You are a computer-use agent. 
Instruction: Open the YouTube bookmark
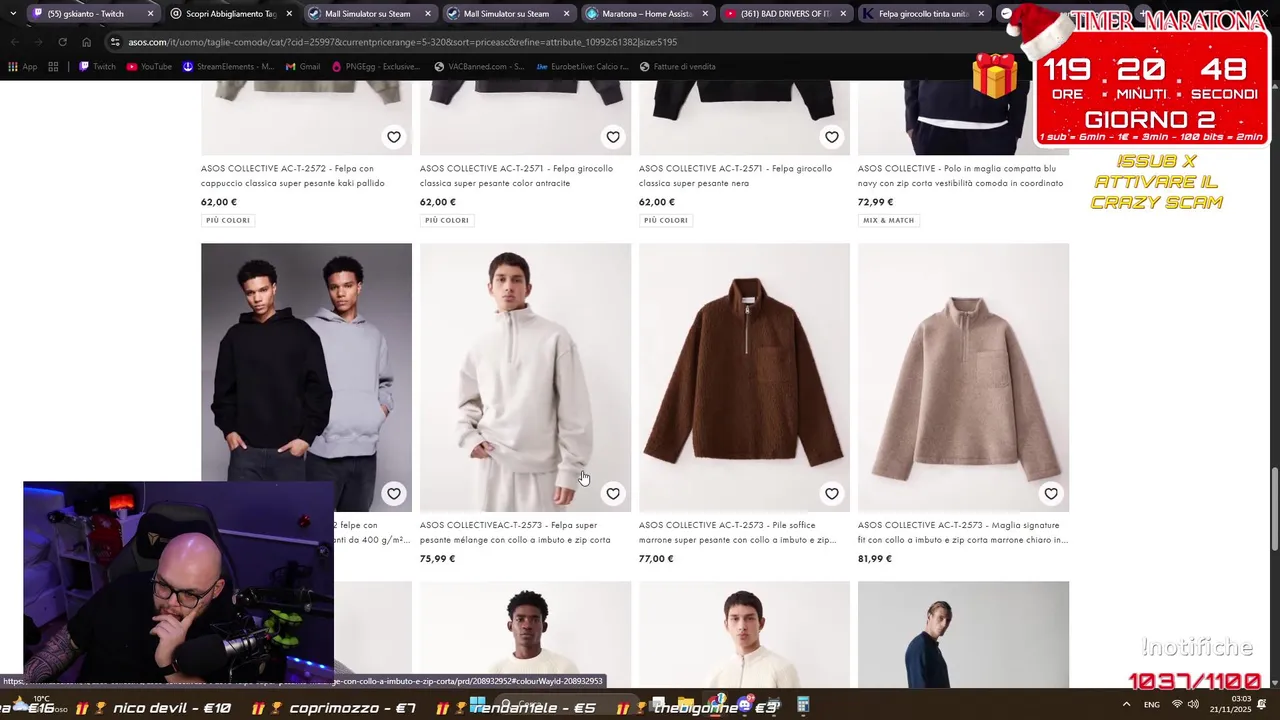coord(149,67)
